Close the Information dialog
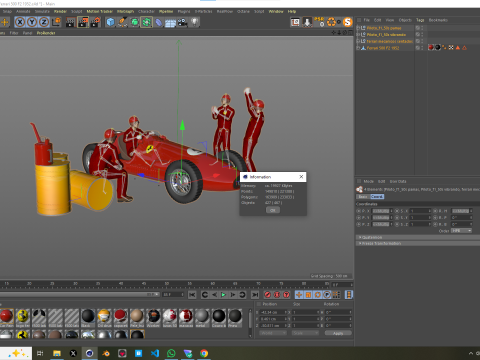This screenshot has height=360, width=480. (301, 177)
